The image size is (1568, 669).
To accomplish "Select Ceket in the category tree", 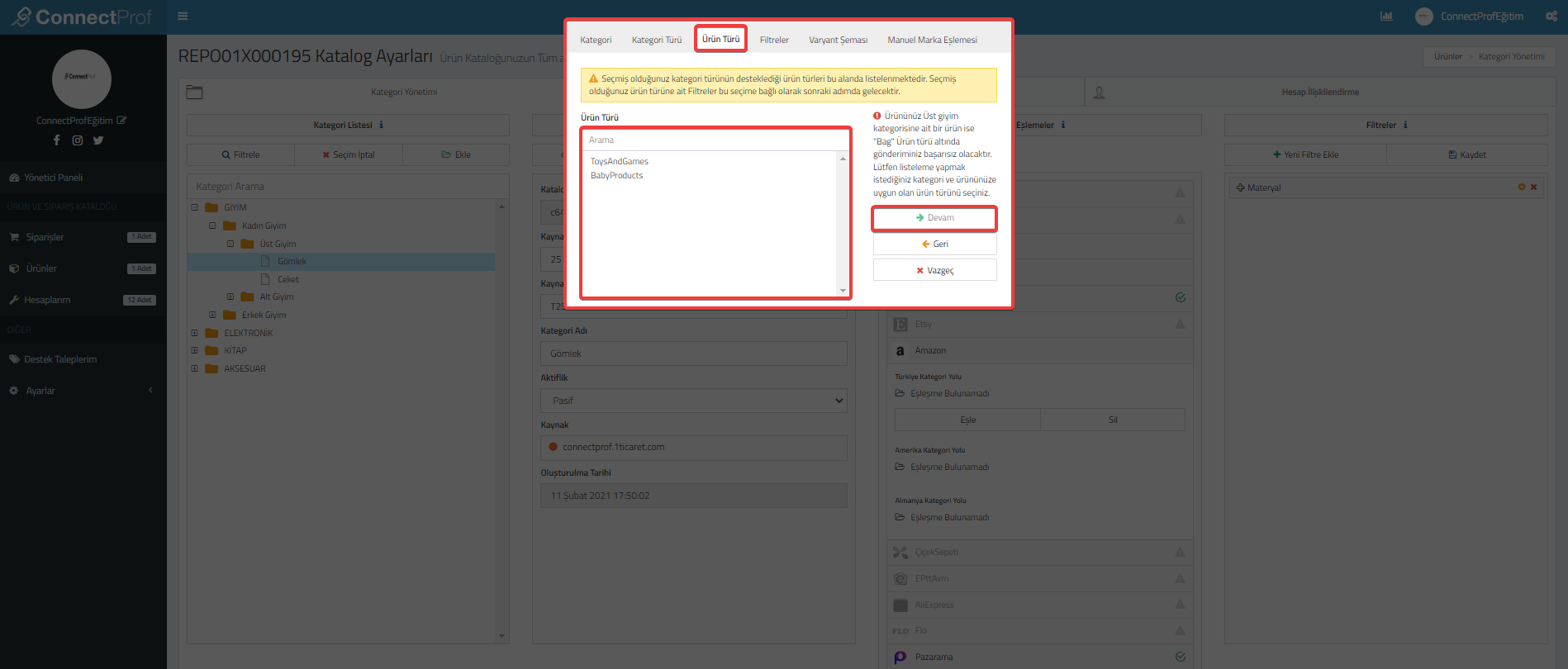I will [288, 280].
